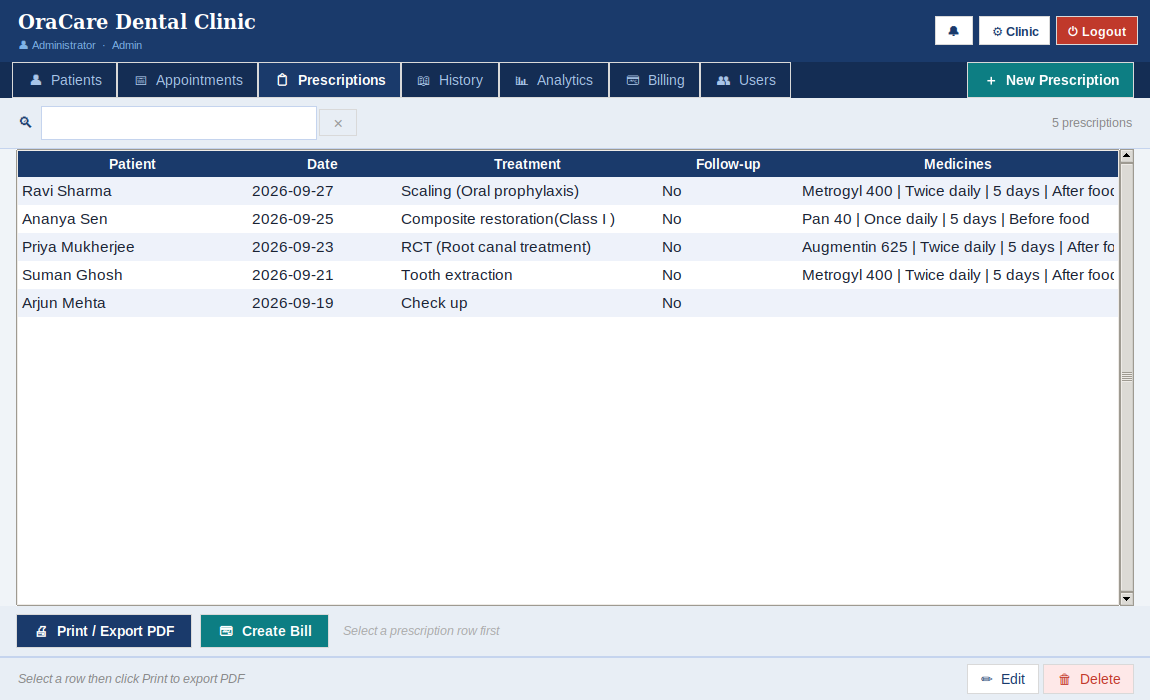This screenshot has width=1150, height=700.
Task: Click the Create Bill button
Action: pos(264,631)
